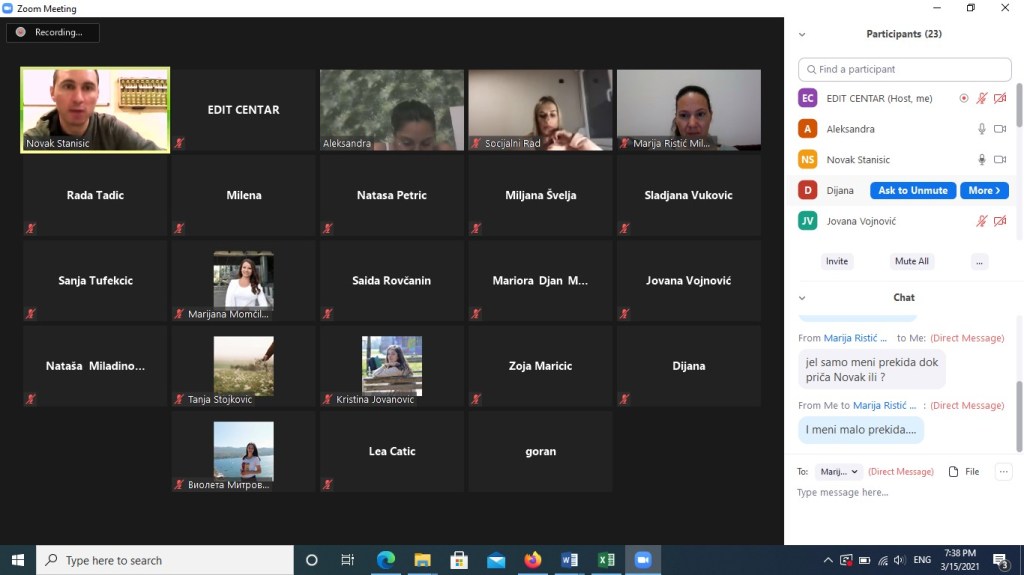Click the muted microphone icon for Jovana Vojnović
Screen dimensions: 1024x575
[982, 221]
